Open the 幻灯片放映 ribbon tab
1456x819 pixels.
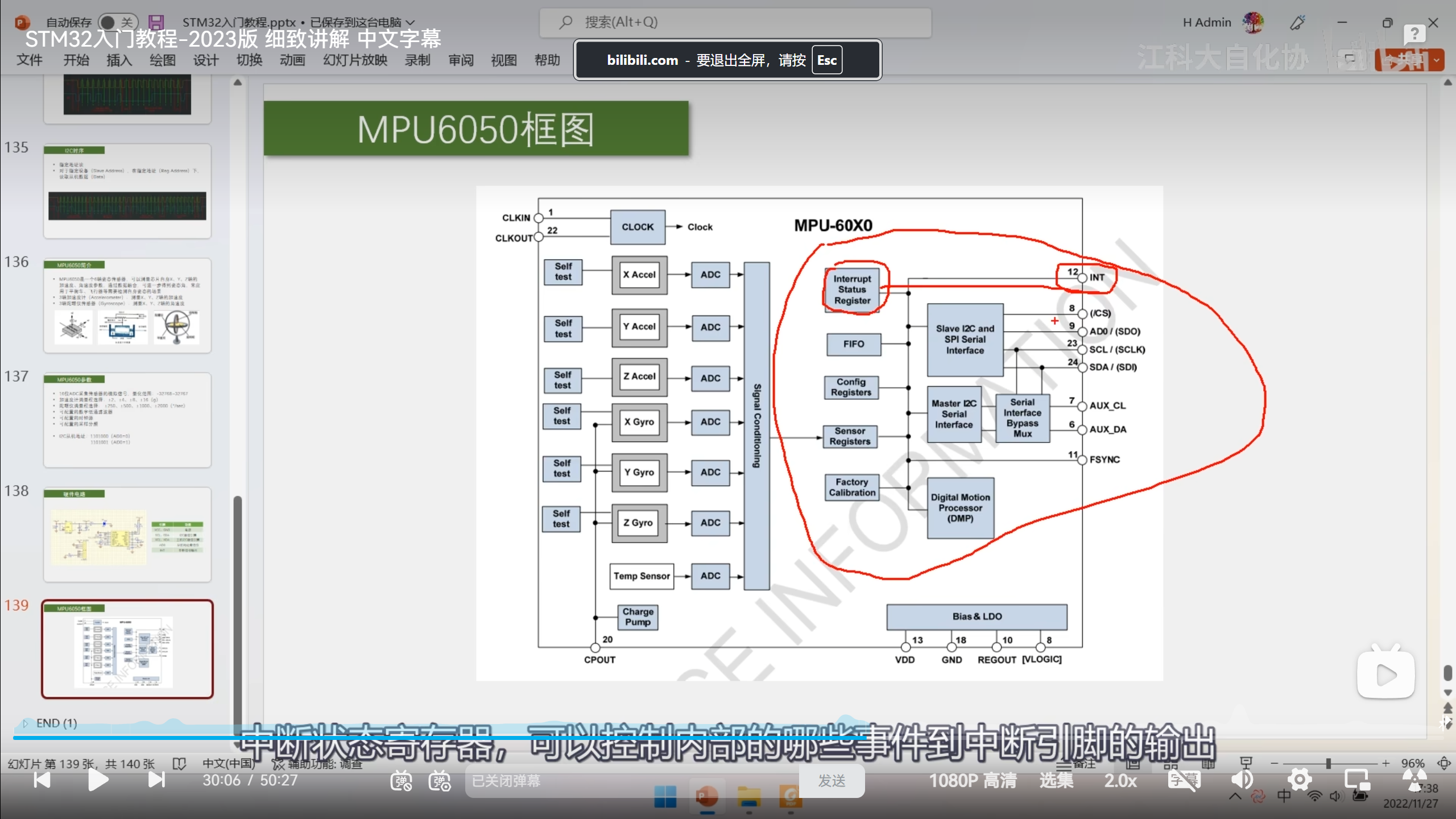coord(355,60)
